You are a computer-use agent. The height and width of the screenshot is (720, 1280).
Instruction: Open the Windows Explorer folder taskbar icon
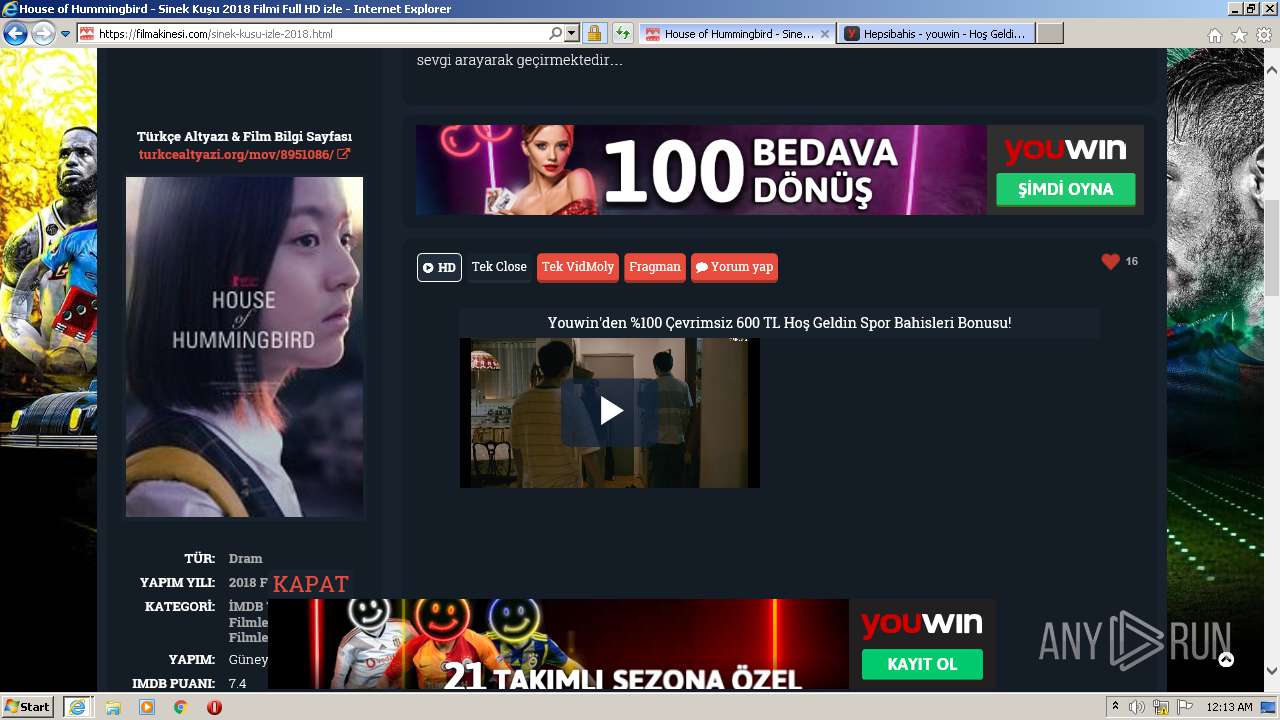[x=113, y=707]
